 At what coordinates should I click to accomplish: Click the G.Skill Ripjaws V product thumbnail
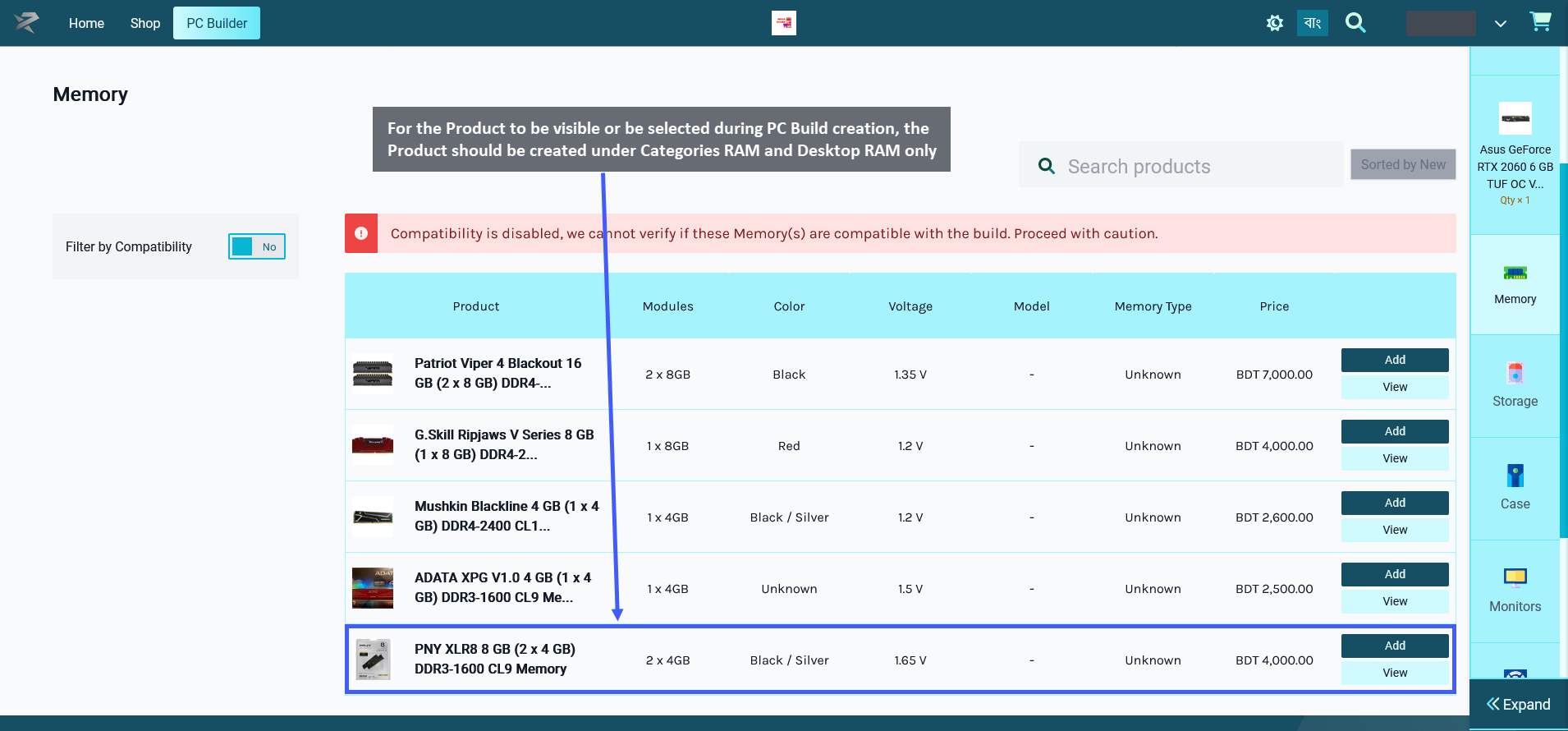[373, 446]
